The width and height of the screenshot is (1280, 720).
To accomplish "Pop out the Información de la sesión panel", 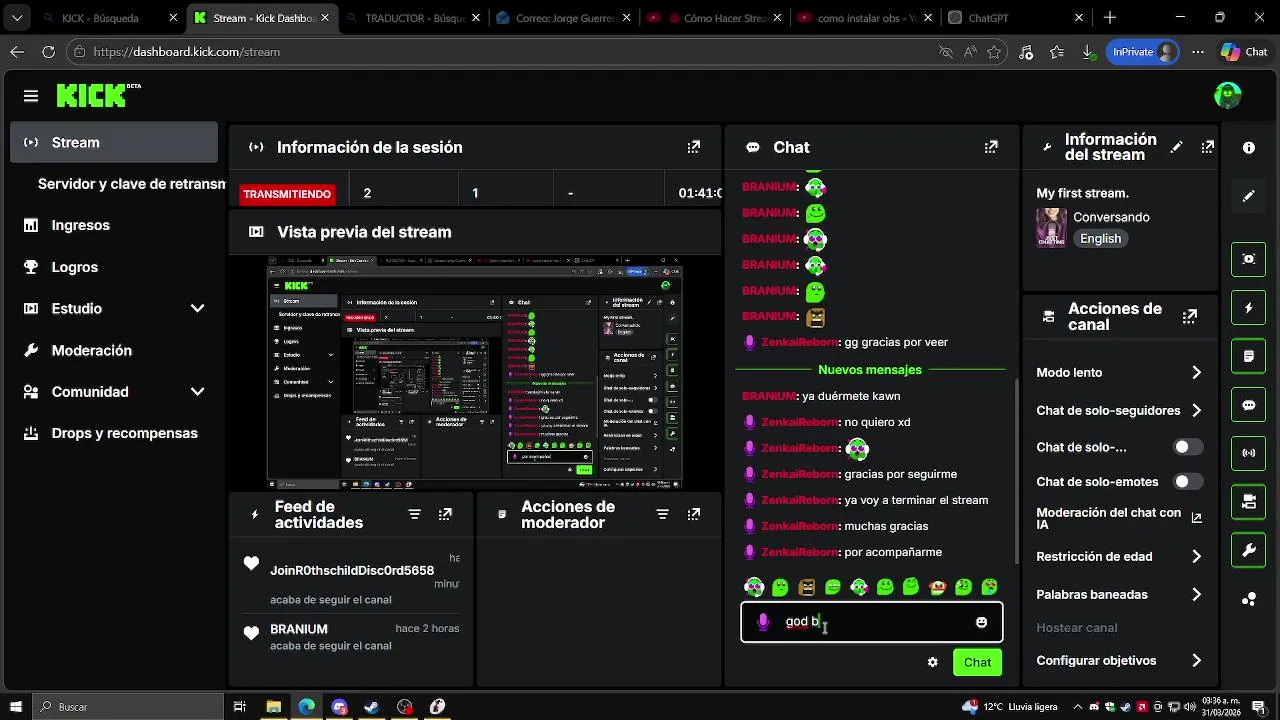I will [694, 147].
